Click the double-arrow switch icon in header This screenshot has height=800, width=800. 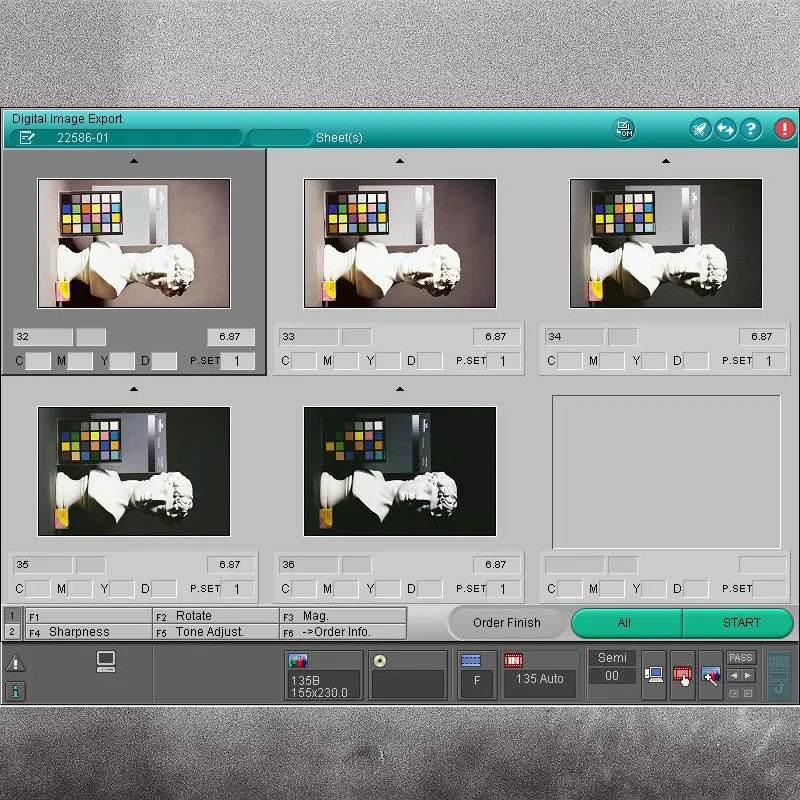tap(725, 129)
